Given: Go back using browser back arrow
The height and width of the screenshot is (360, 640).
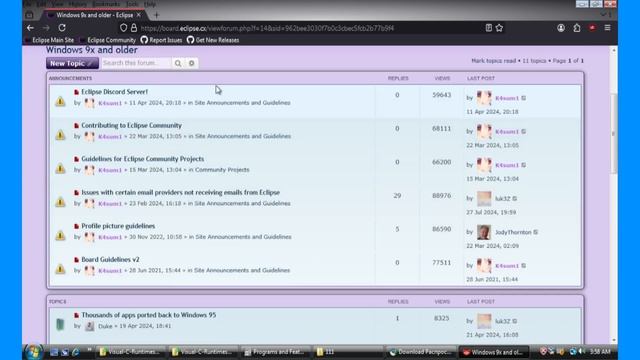Looking at the screenshot, I should point(31,28).
